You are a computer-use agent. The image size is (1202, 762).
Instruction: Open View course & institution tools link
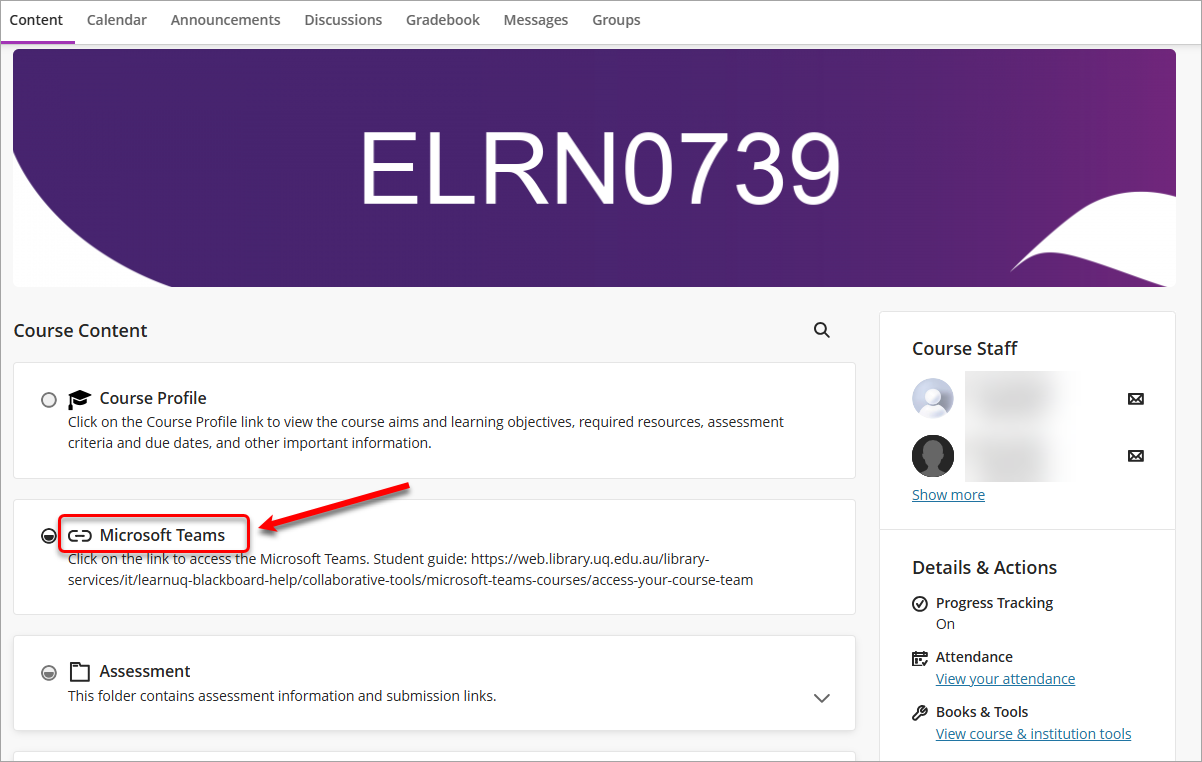[x=1033, y=734]
